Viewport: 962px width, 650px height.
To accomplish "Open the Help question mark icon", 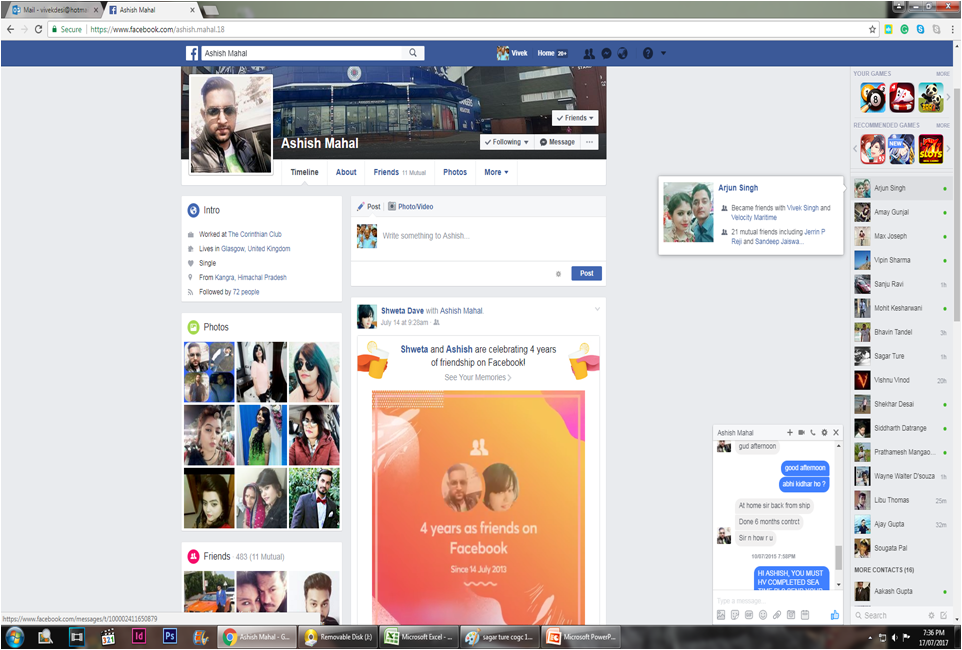I will [648, 53].
